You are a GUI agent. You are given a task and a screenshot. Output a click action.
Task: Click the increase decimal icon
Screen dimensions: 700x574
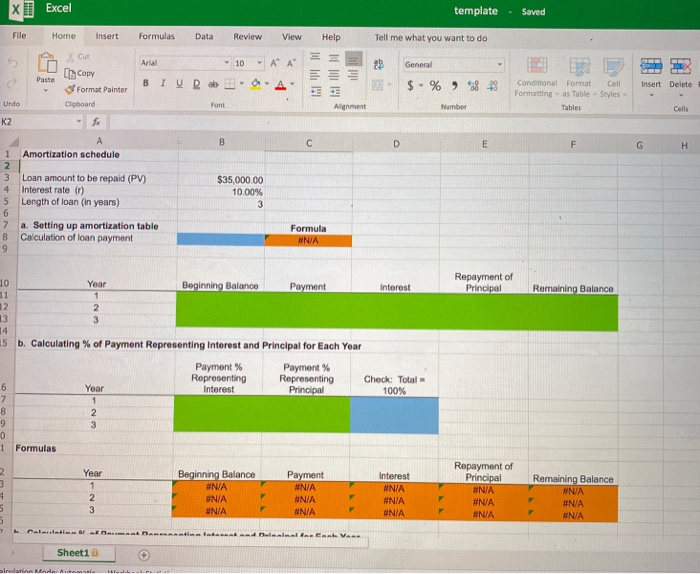(x=473, y=86)
